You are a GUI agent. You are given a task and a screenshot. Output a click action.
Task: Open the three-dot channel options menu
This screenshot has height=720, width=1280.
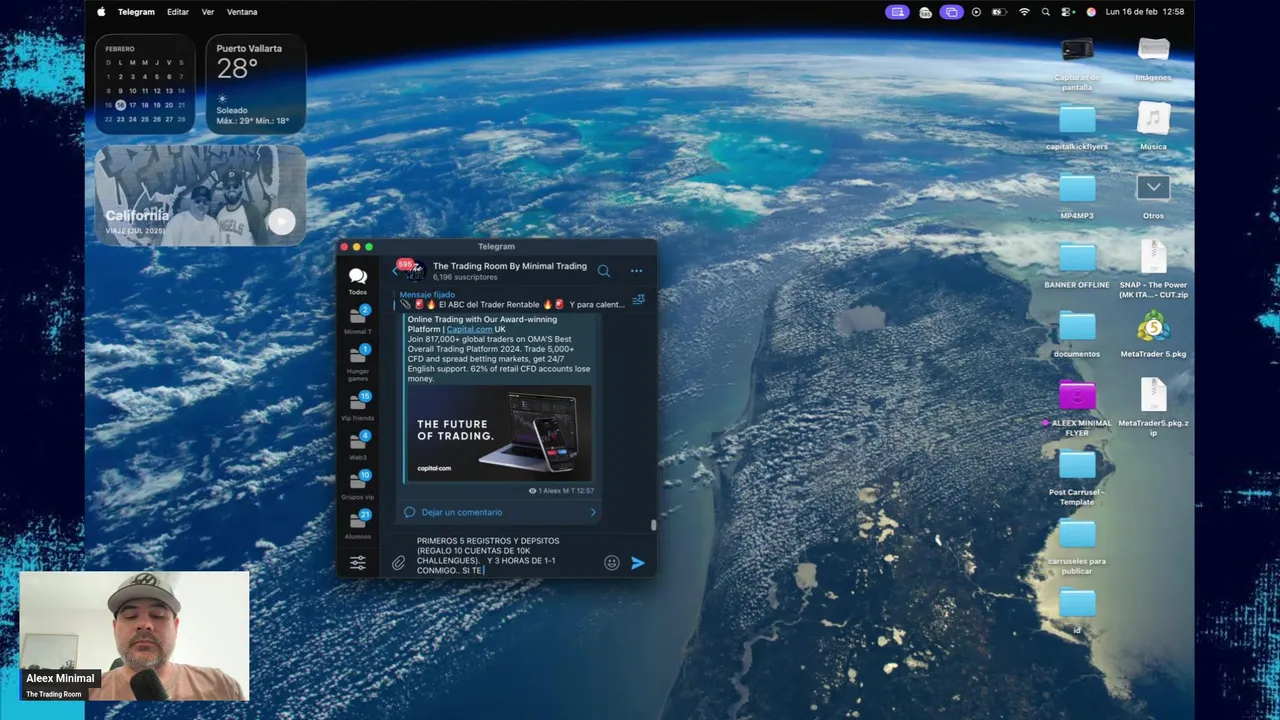pos(636,270)
